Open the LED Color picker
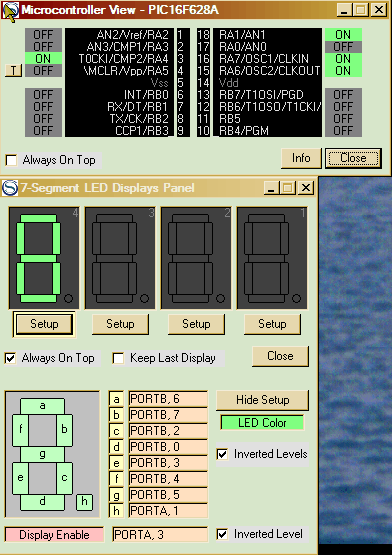 [262, 423]
